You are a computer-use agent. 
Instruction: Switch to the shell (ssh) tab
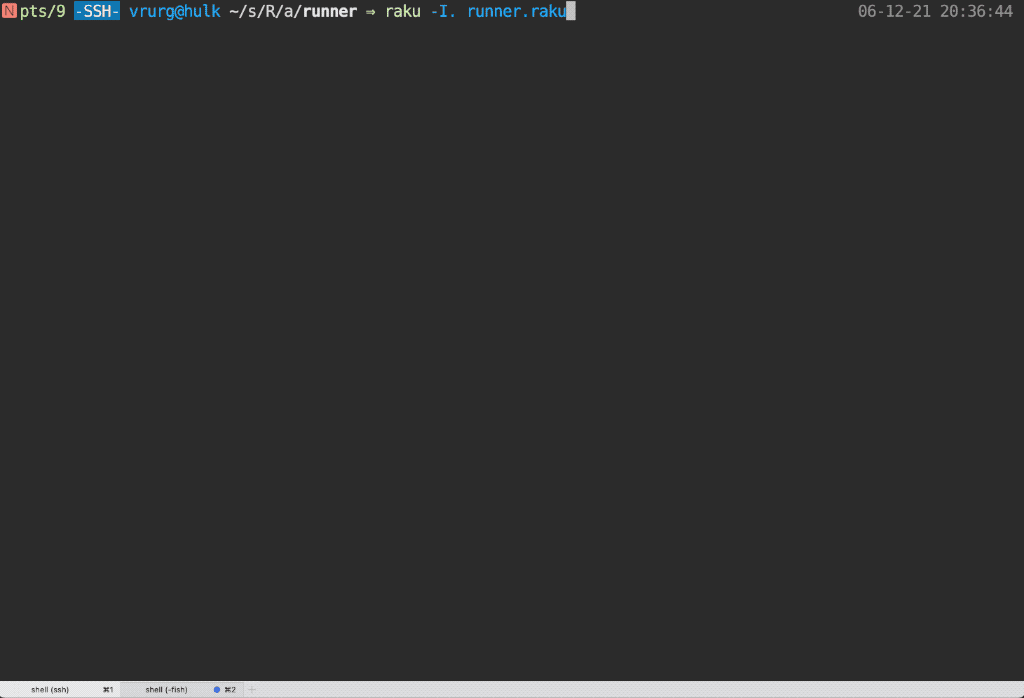(50, 689)
